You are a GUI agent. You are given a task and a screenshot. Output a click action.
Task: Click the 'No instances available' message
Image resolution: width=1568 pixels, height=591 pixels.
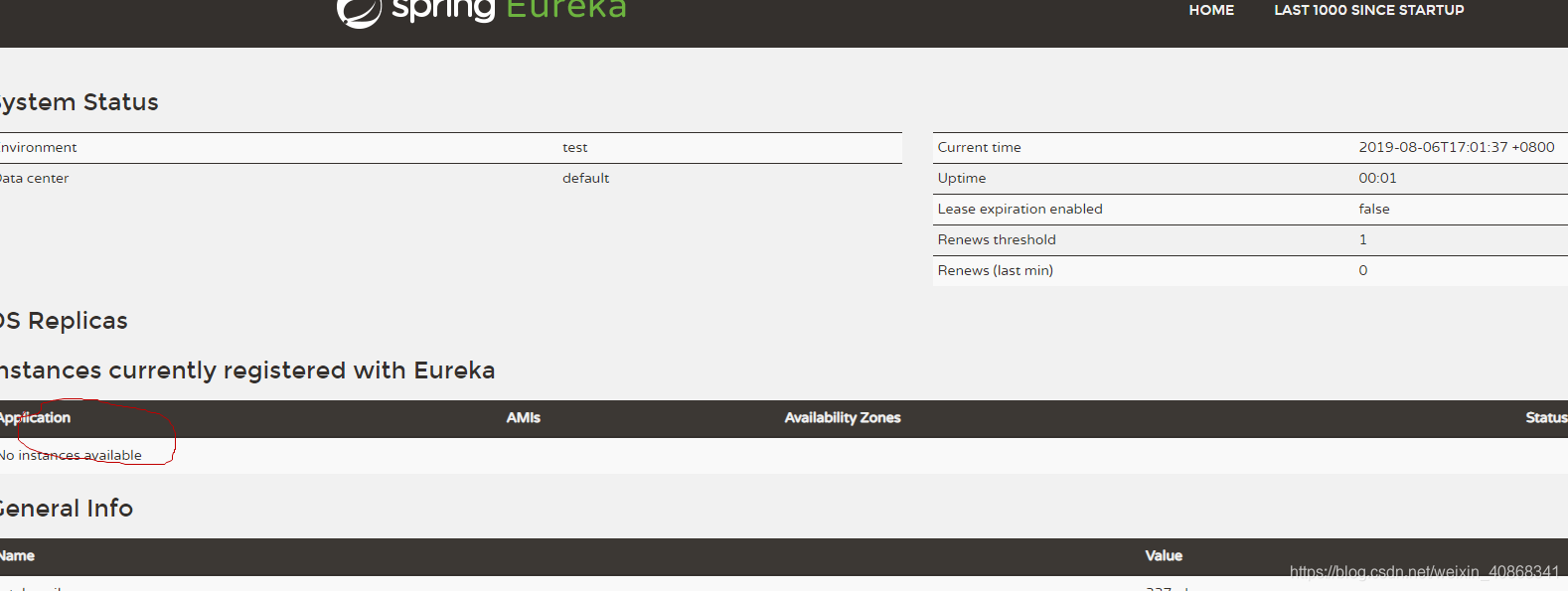[71, 456]
